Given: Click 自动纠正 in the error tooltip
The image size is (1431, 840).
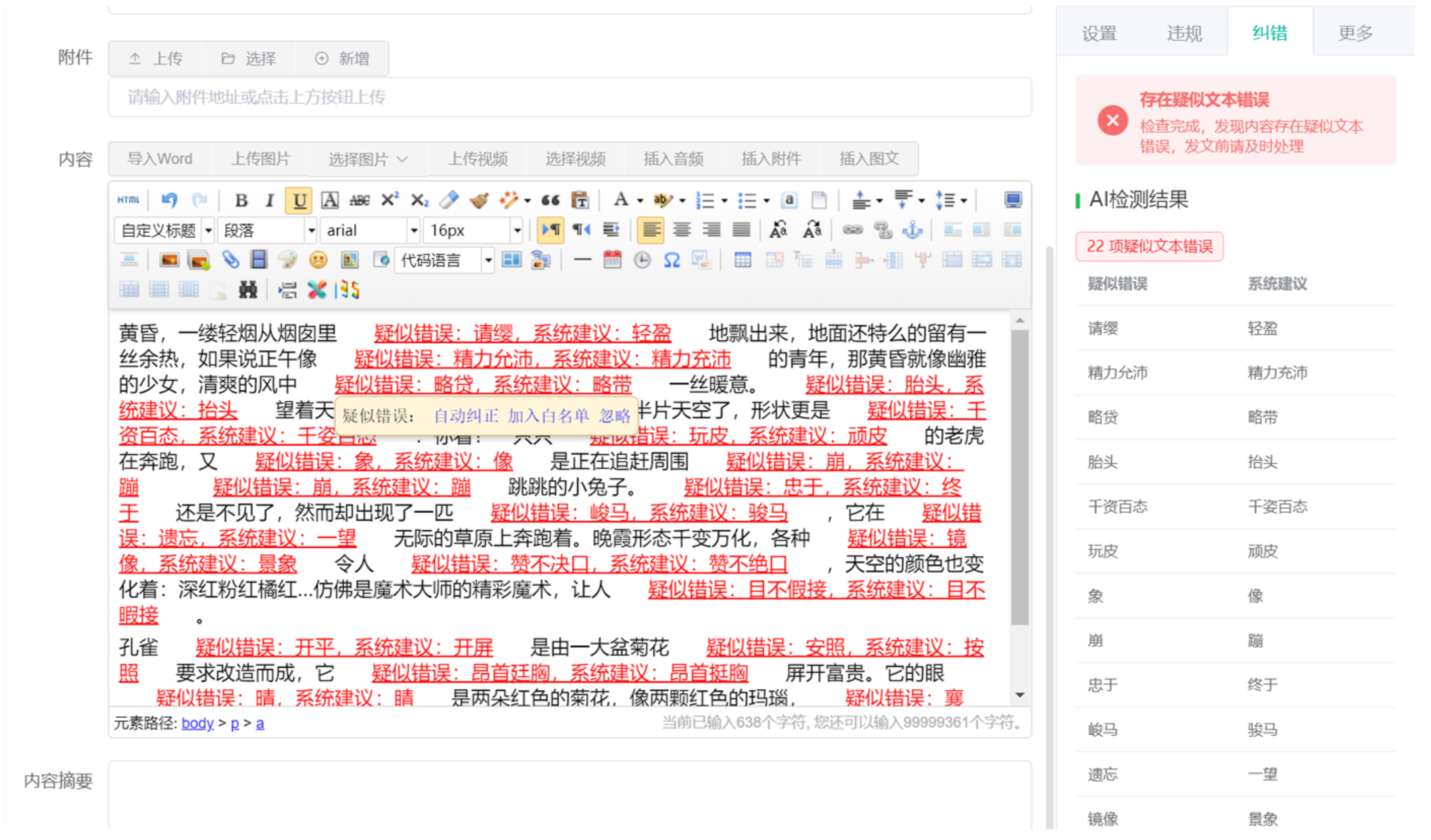Looking at the screenshot, I should coord(465,415).
